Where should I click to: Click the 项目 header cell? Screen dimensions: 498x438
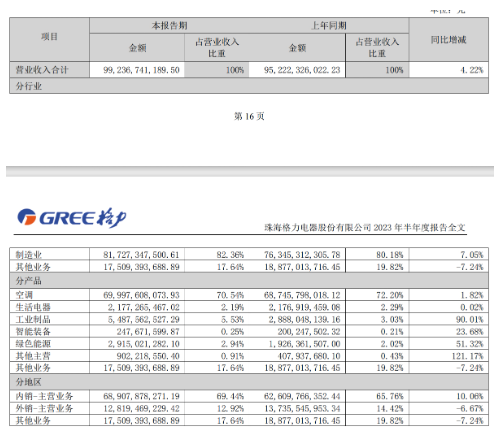pos(49,37)
